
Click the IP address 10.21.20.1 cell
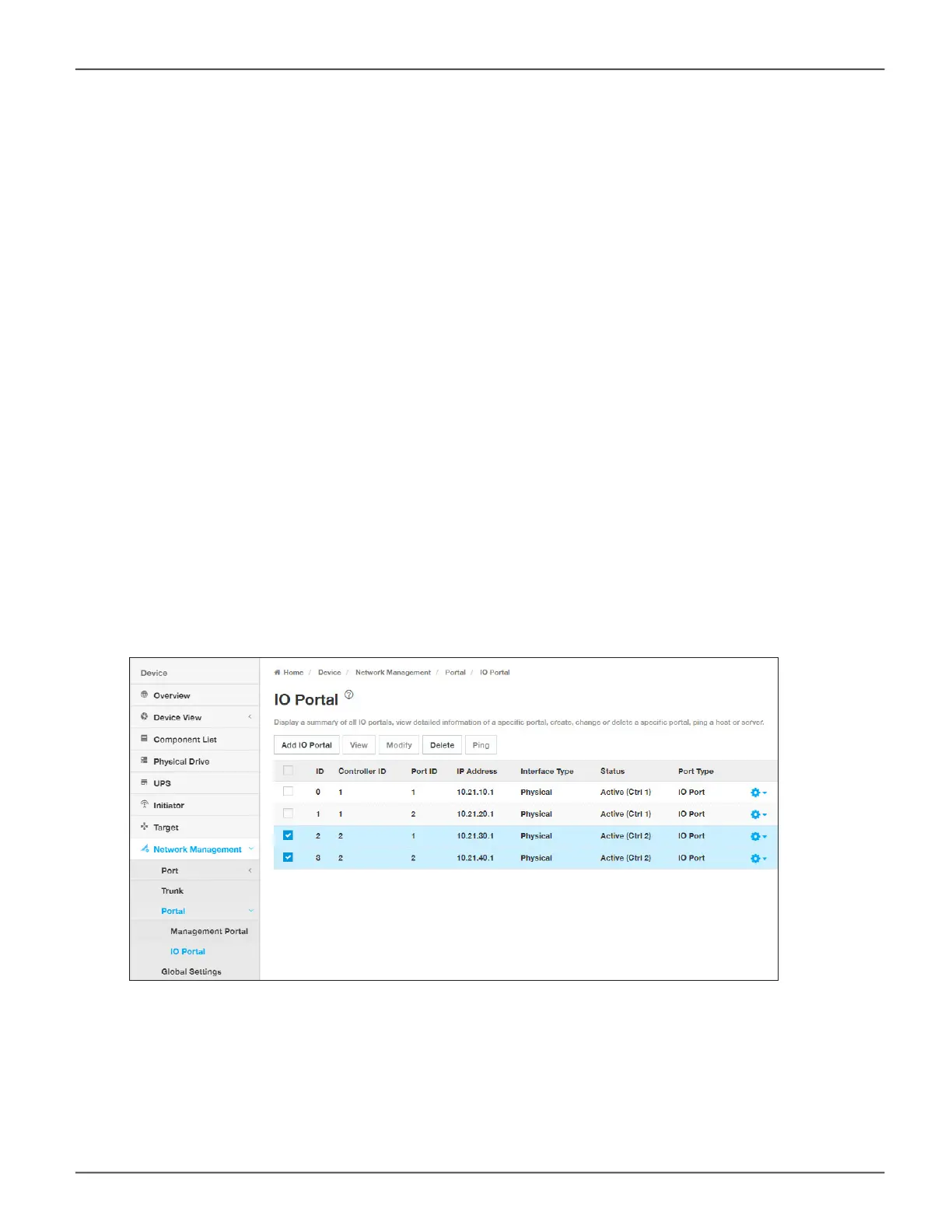(475, 814)
